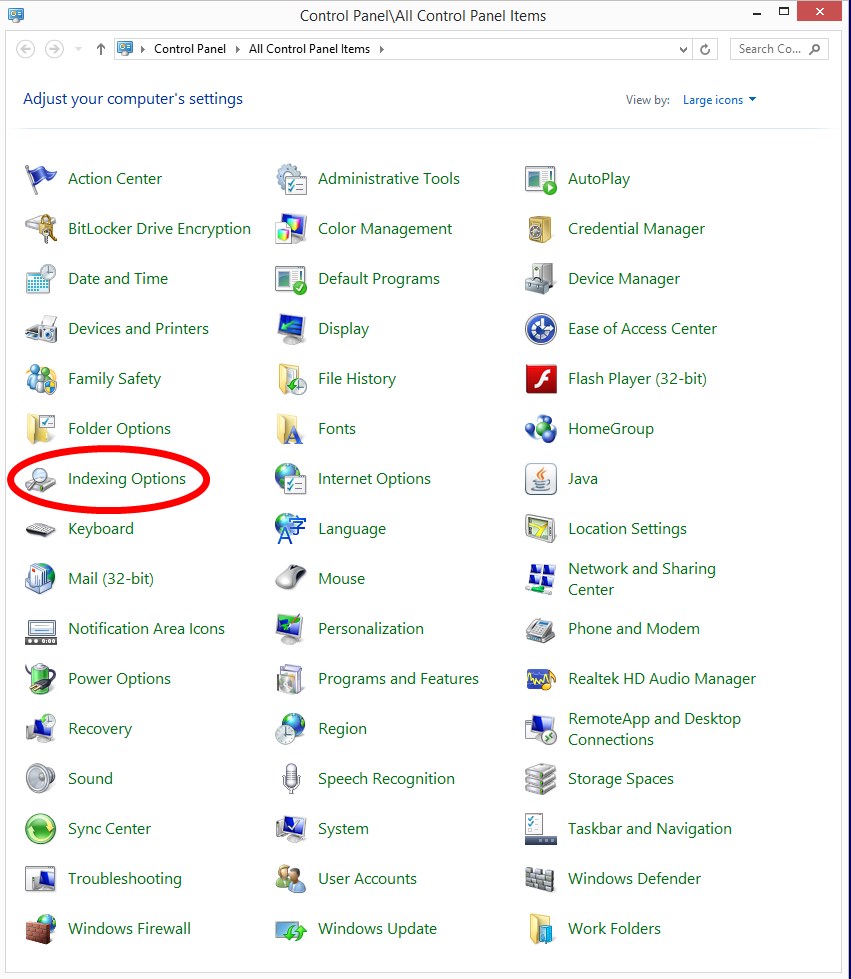Open the Location Settings link

click(627, 529)
